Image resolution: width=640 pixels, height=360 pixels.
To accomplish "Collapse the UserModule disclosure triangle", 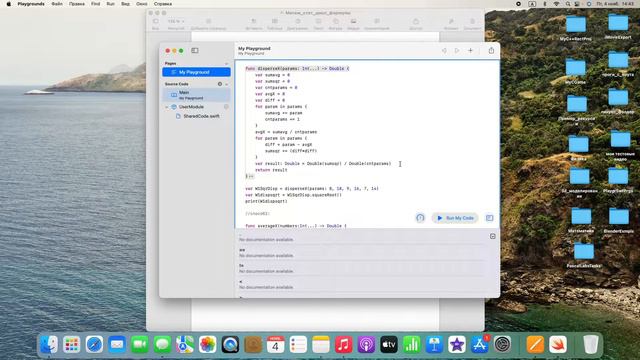I will (x=167, y=107).
